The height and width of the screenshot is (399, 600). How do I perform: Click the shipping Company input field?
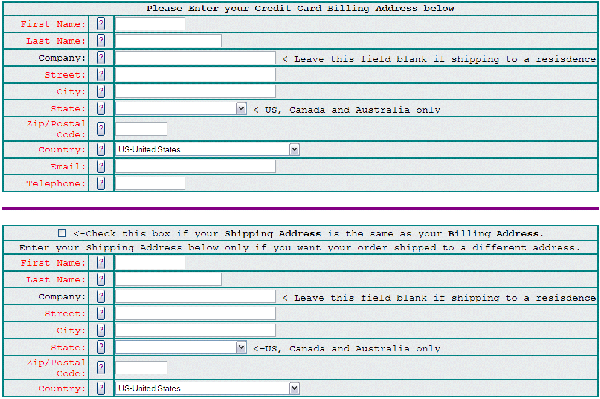[195, 296]
